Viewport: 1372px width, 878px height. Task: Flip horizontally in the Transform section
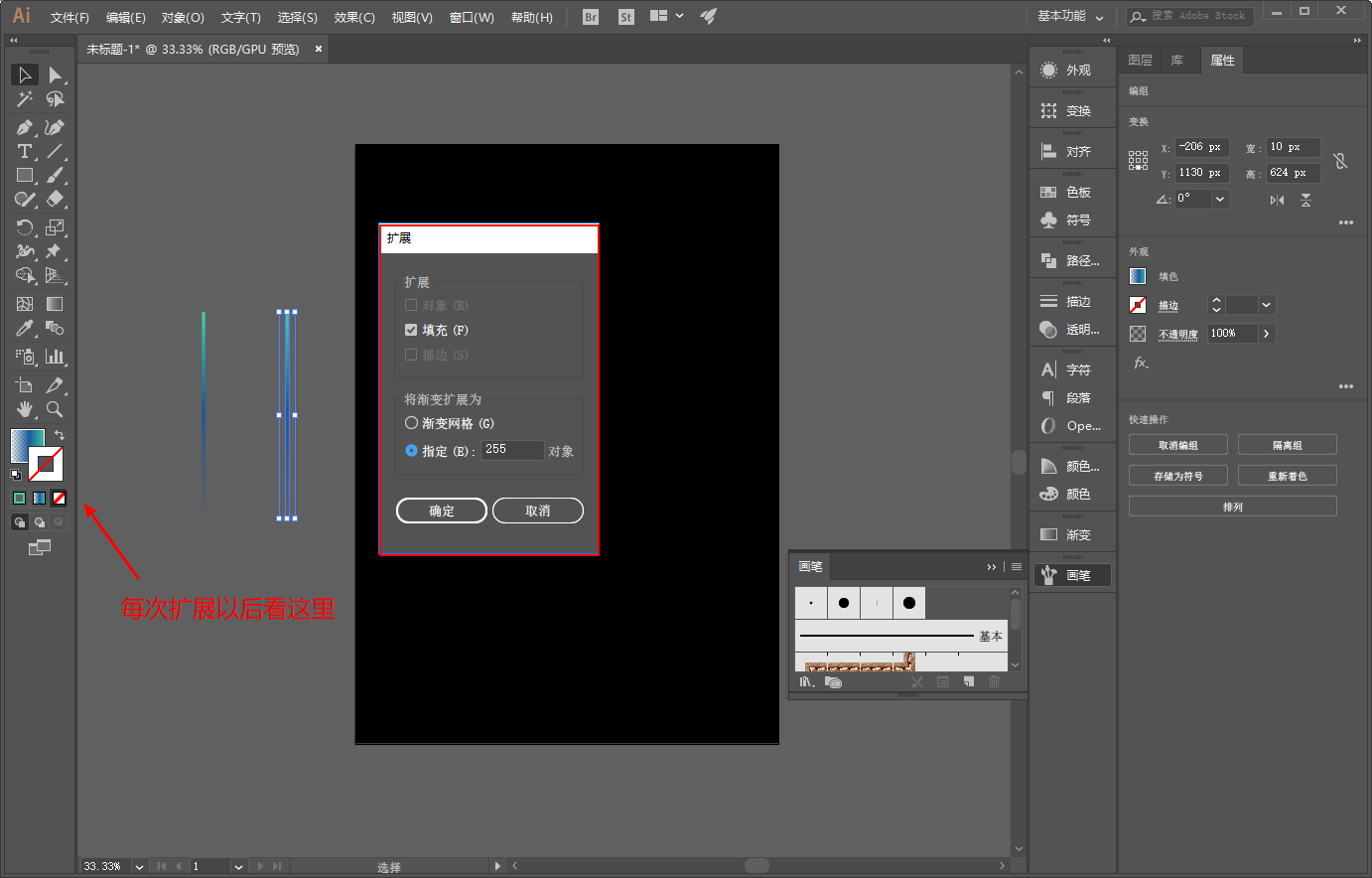(1277, 200)
